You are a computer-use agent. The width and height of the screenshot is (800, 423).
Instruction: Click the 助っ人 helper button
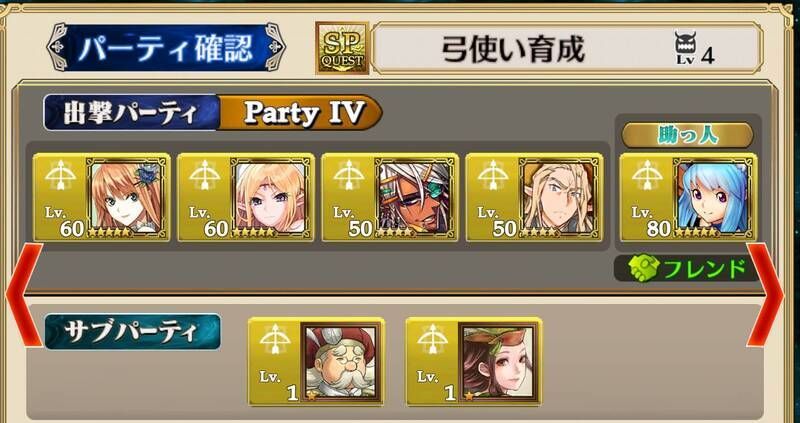687,135
